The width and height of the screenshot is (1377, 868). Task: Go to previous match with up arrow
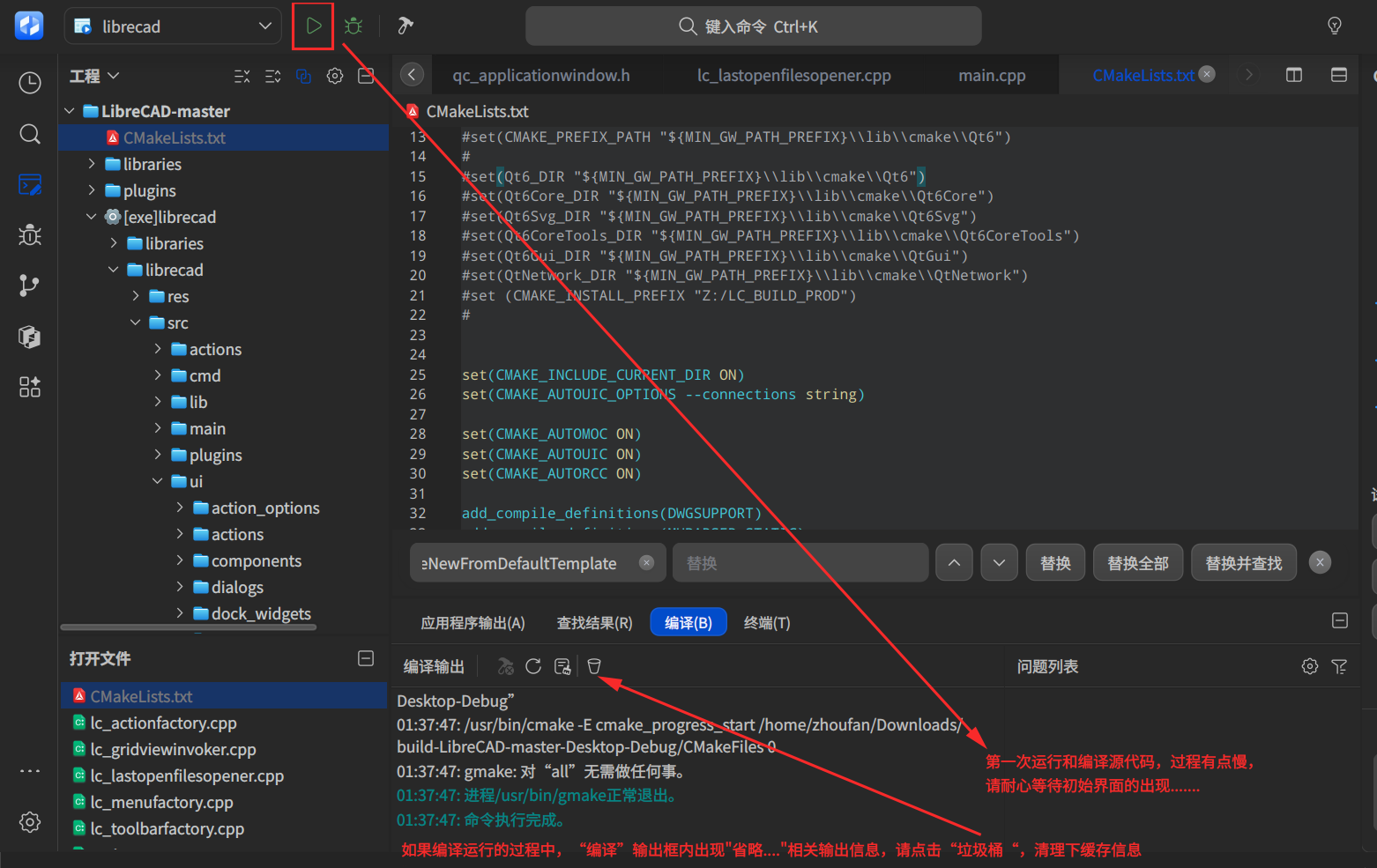tap(954, 563)
